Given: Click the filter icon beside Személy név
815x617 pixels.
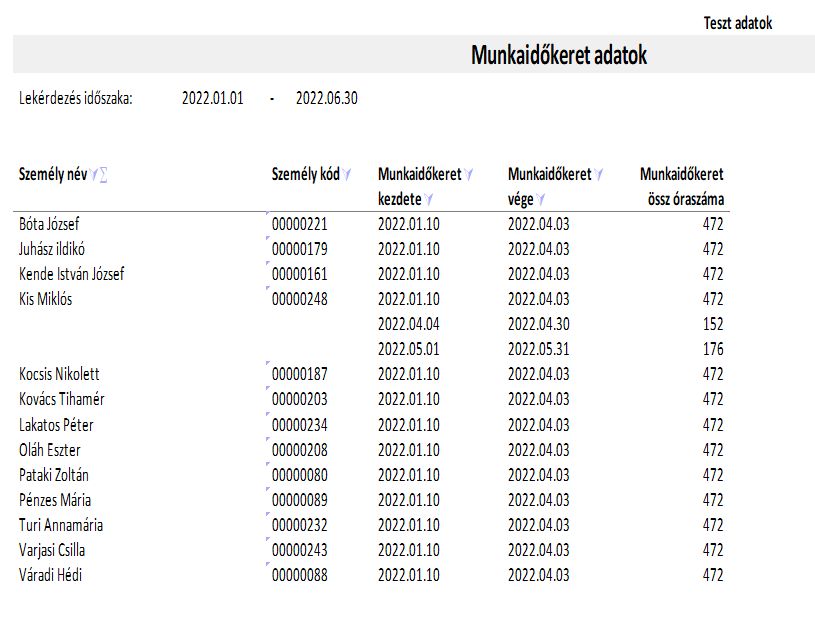Looking at the screenshot, I should [93, 175].
